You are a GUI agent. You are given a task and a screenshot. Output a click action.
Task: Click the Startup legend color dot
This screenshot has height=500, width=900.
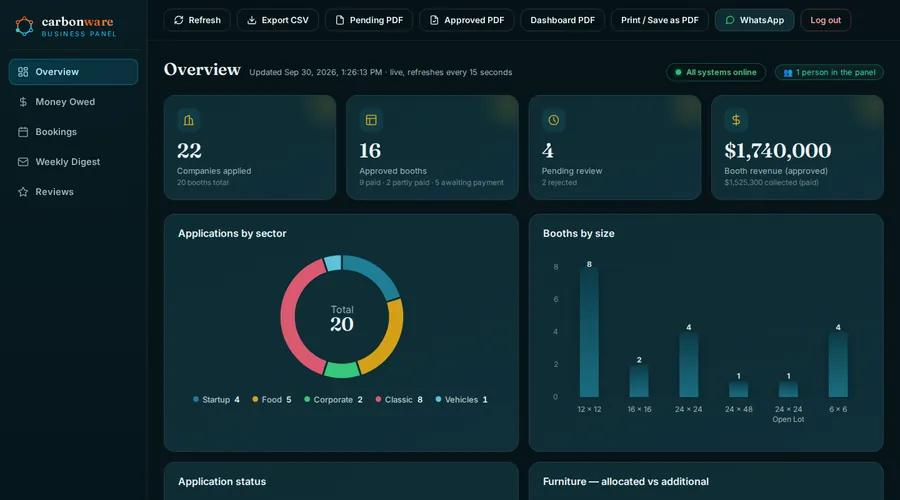pyautogui.click(x=196, y=399)
